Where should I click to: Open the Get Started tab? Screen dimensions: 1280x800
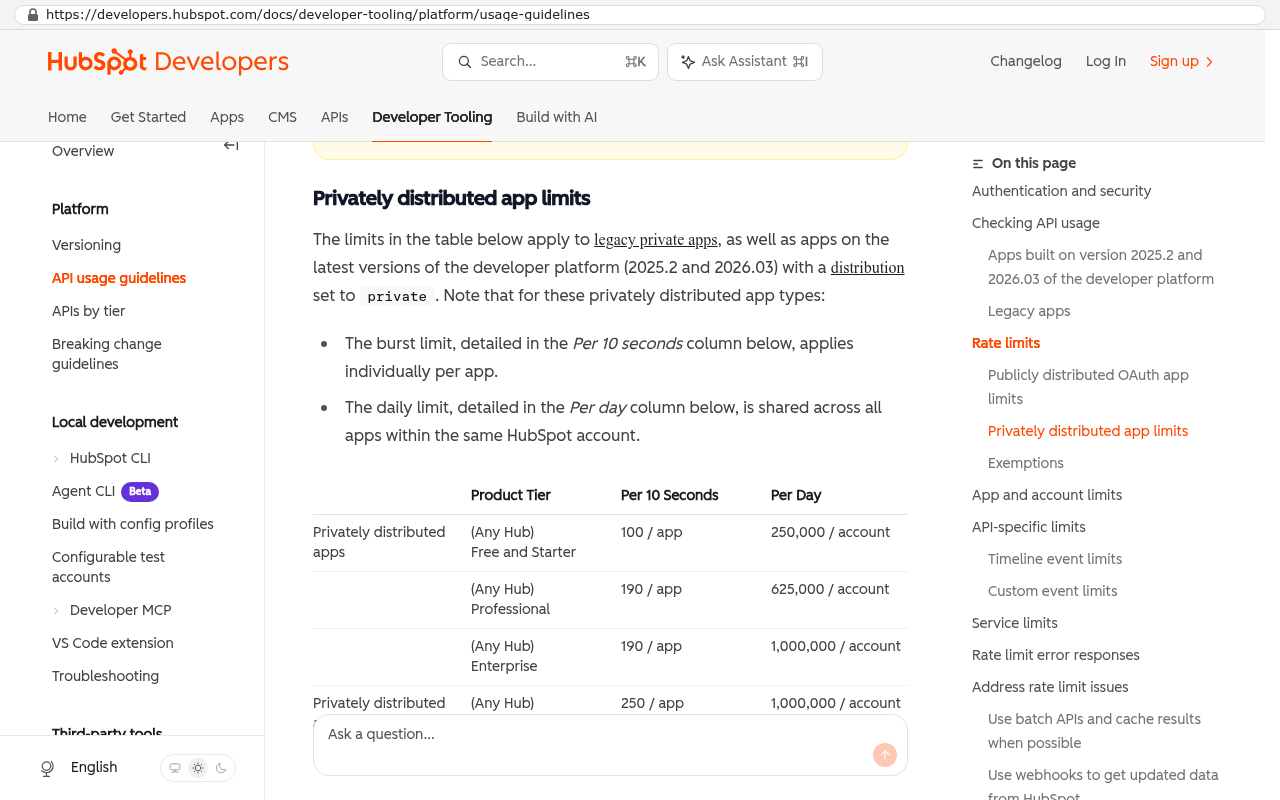148,117
